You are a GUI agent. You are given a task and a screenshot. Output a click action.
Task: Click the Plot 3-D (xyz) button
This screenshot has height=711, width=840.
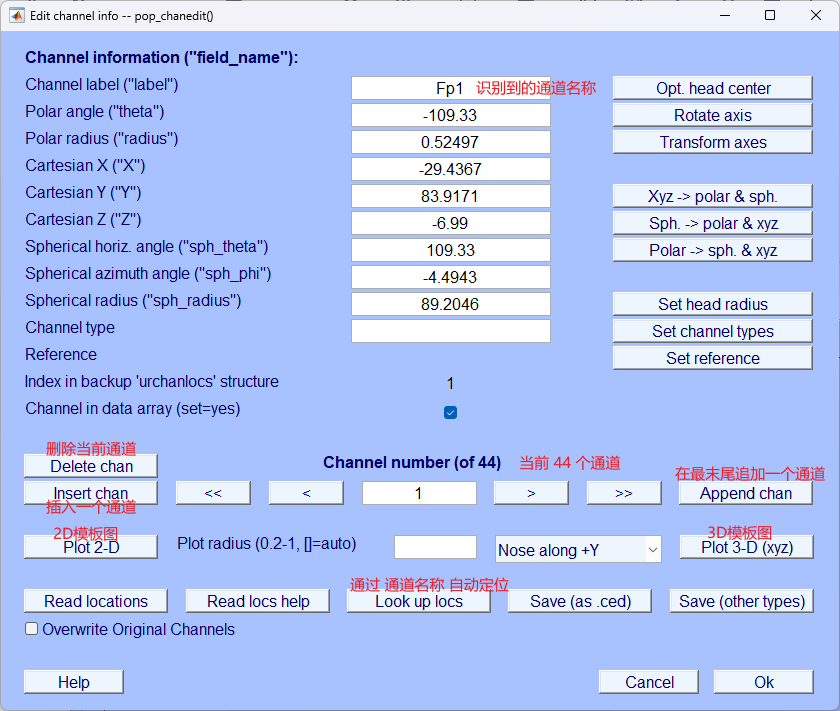[747, 547]
